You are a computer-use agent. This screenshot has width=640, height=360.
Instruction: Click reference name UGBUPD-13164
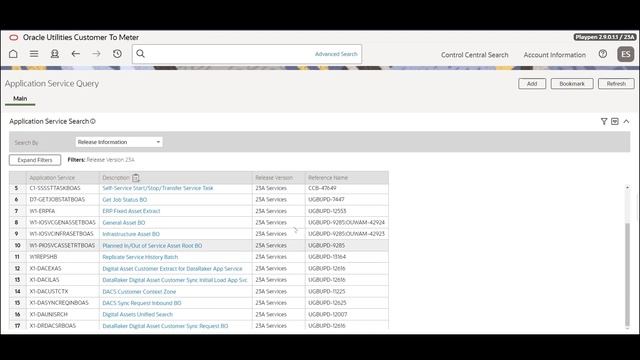tap(327, 257)
